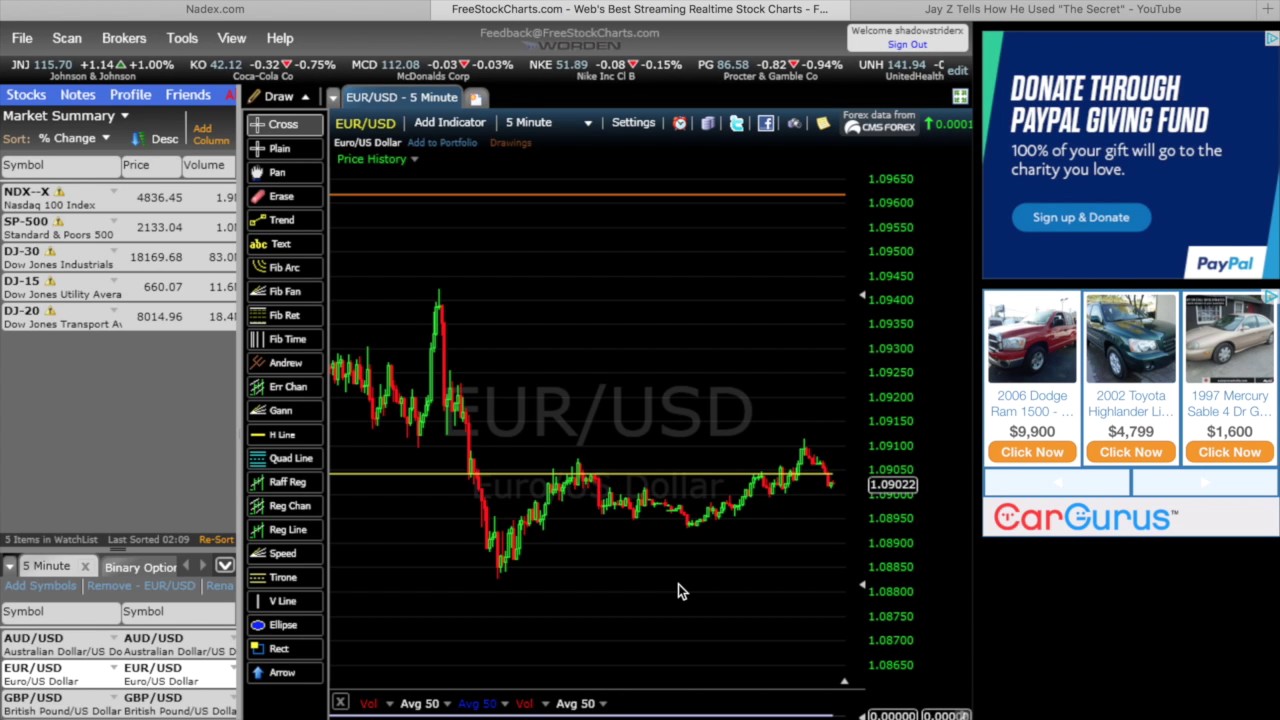Pick the Andrew pitchfork tool
The height and width of the screenshot is (720, 1280).
tap(285, 363)
